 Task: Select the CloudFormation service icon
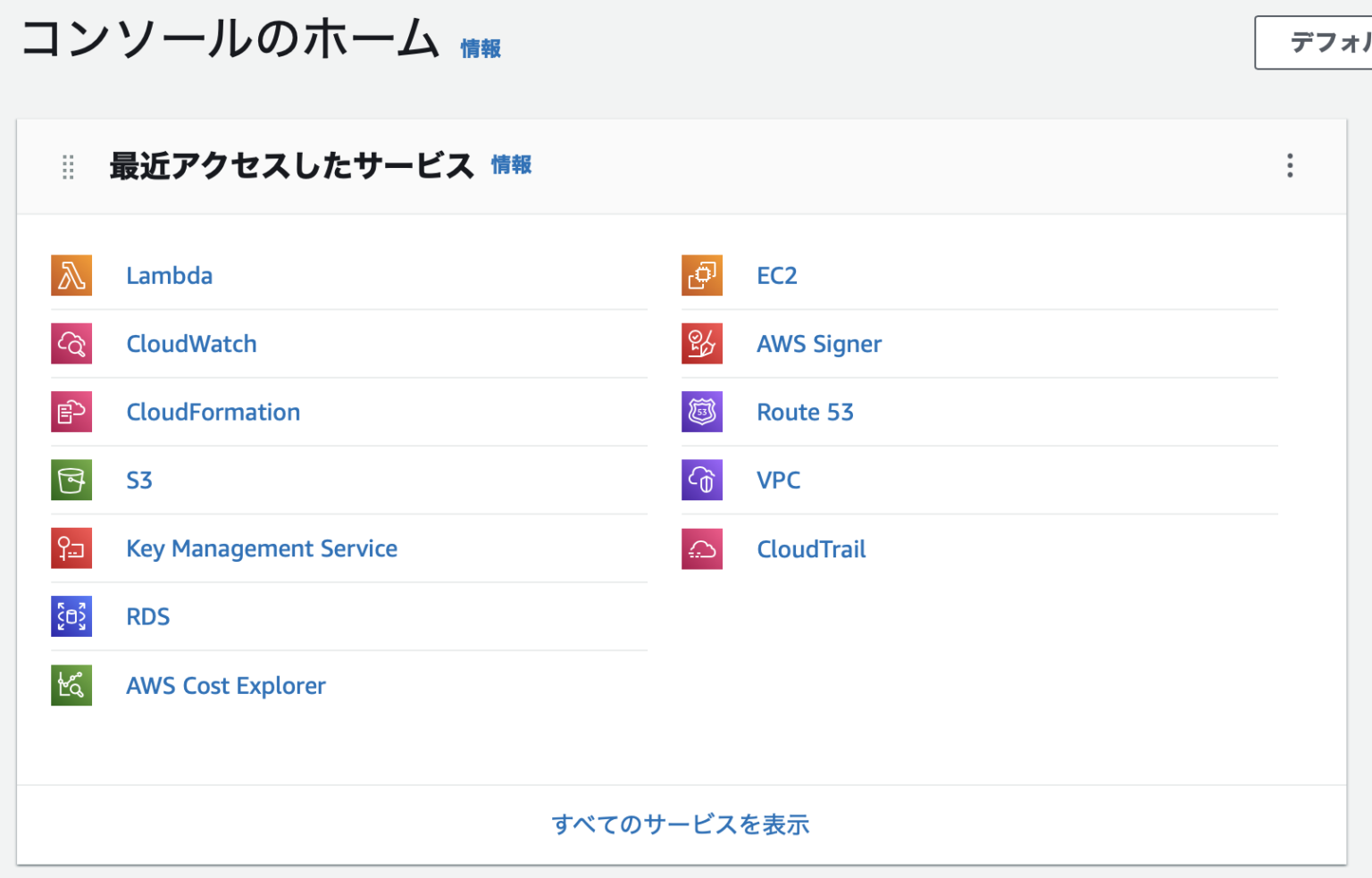point(71,412)
